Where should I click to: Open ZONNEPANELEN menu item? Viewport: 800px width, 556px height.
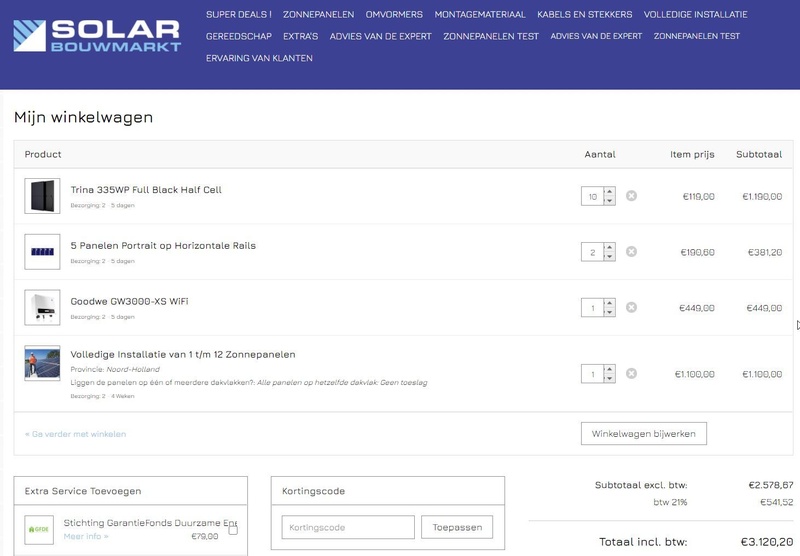point(318,14)
